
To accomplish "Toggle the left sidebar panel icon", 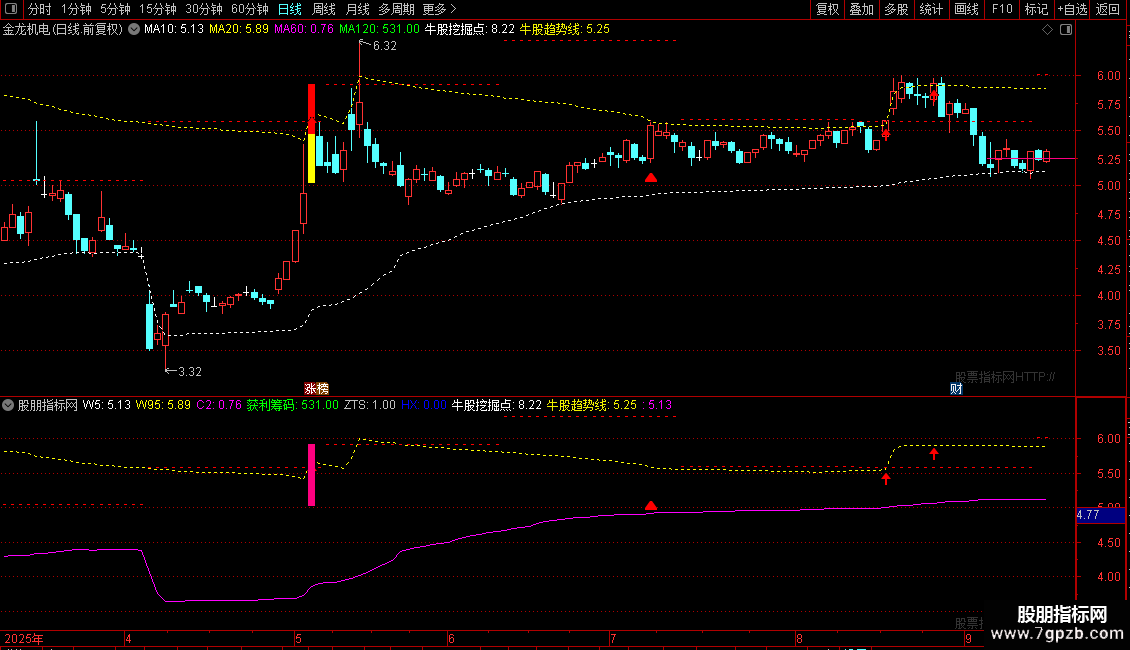I will [x=11, y=9].
